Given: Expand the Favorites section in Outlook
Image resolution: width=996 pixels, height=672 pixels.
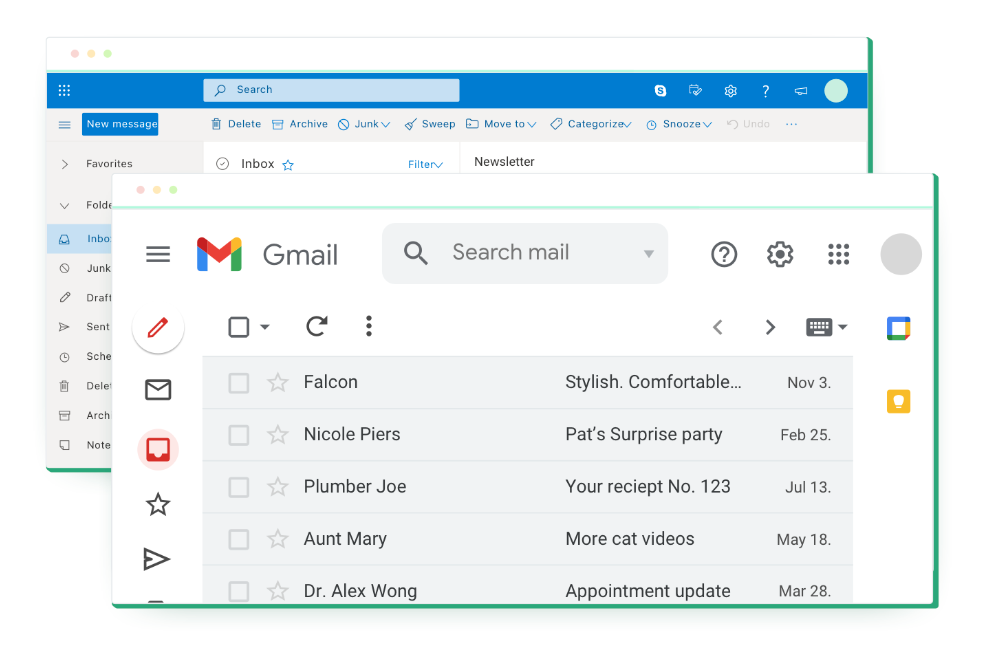Looking at the screenshot, I should [65, 164].
